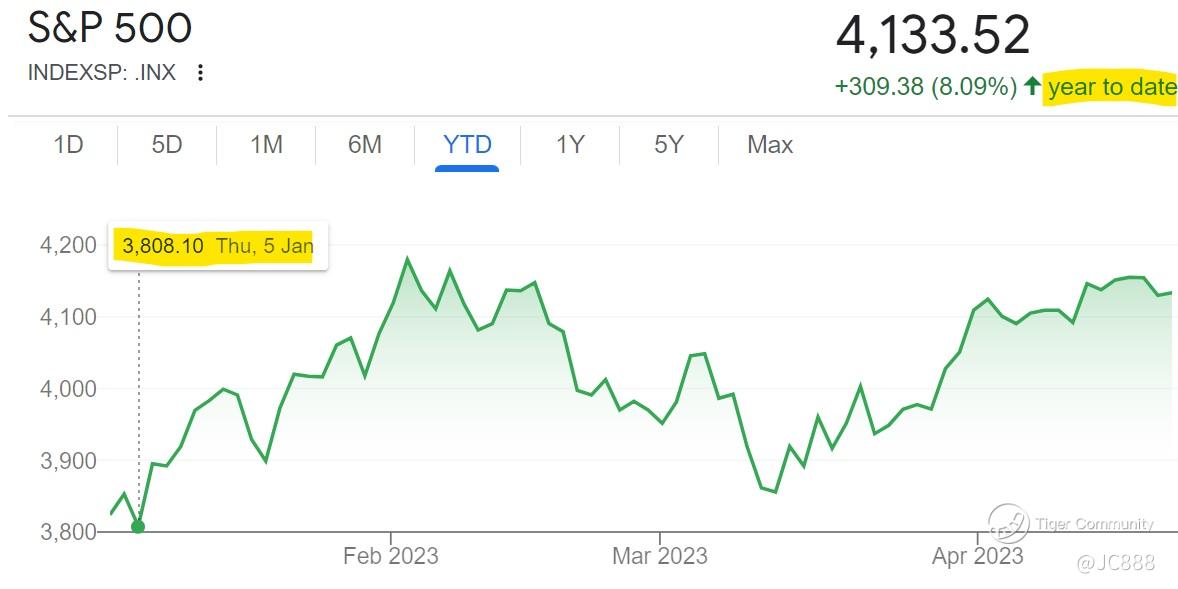Open the three-dot menu beside INDEXSP: .INX
The image size is (1178, 589).
pyautogui.click(x=200, y=73)
